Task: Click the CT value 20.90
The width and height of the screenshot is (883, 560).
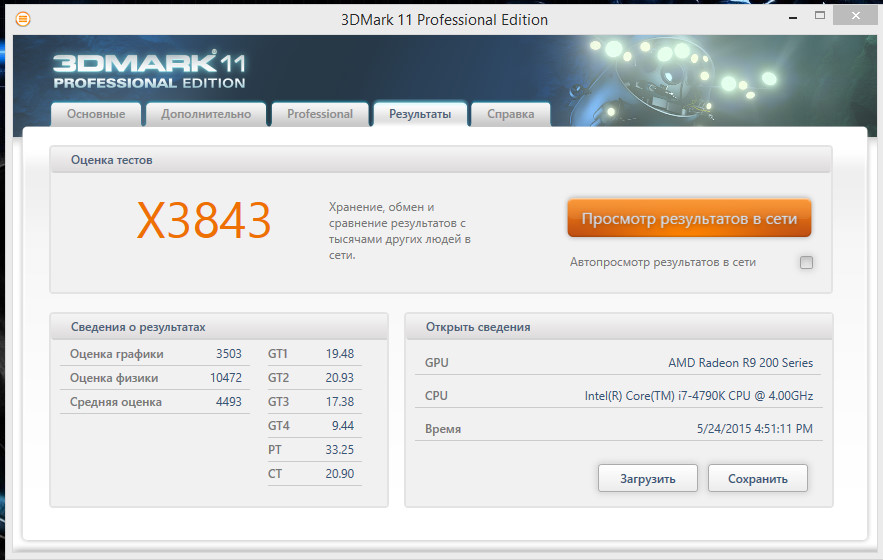Action: pos(340,474)
